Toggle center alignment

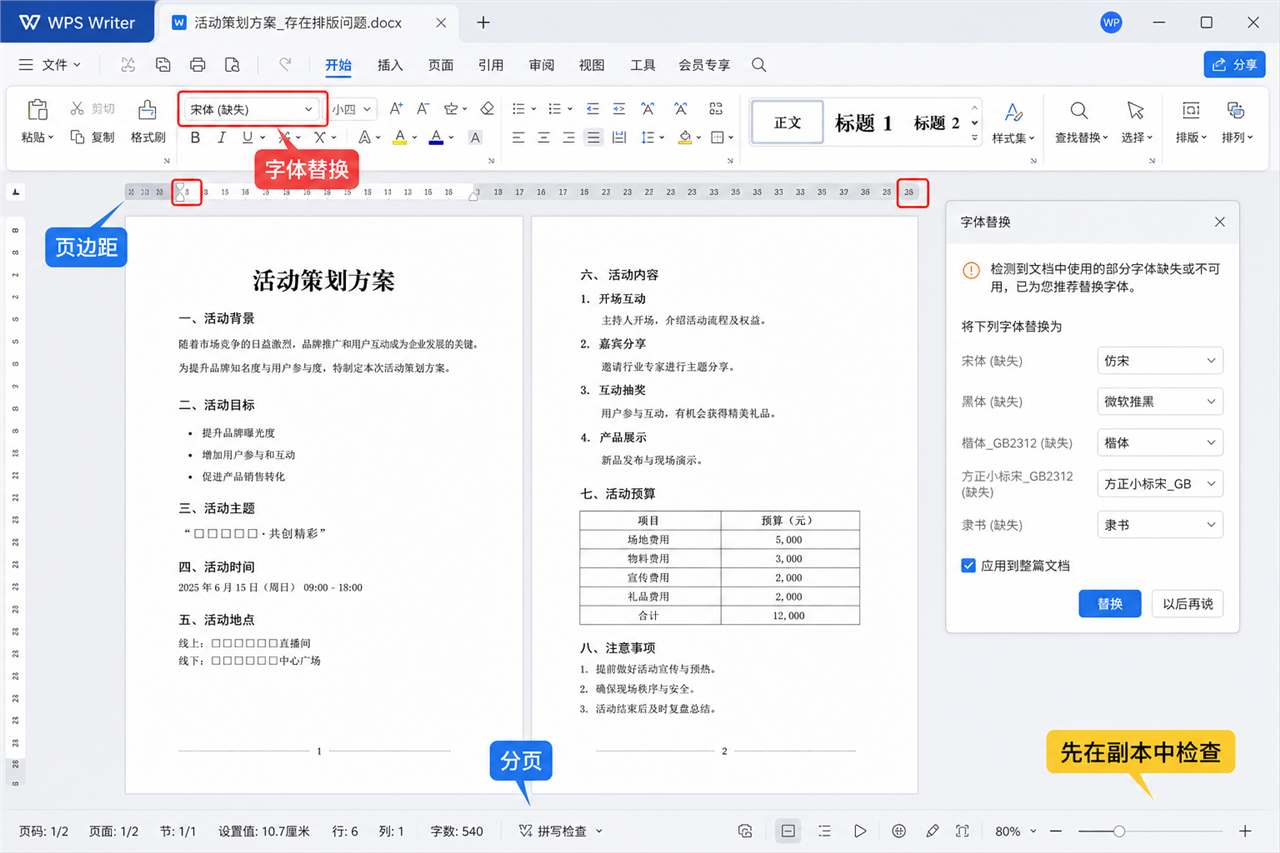544,137
